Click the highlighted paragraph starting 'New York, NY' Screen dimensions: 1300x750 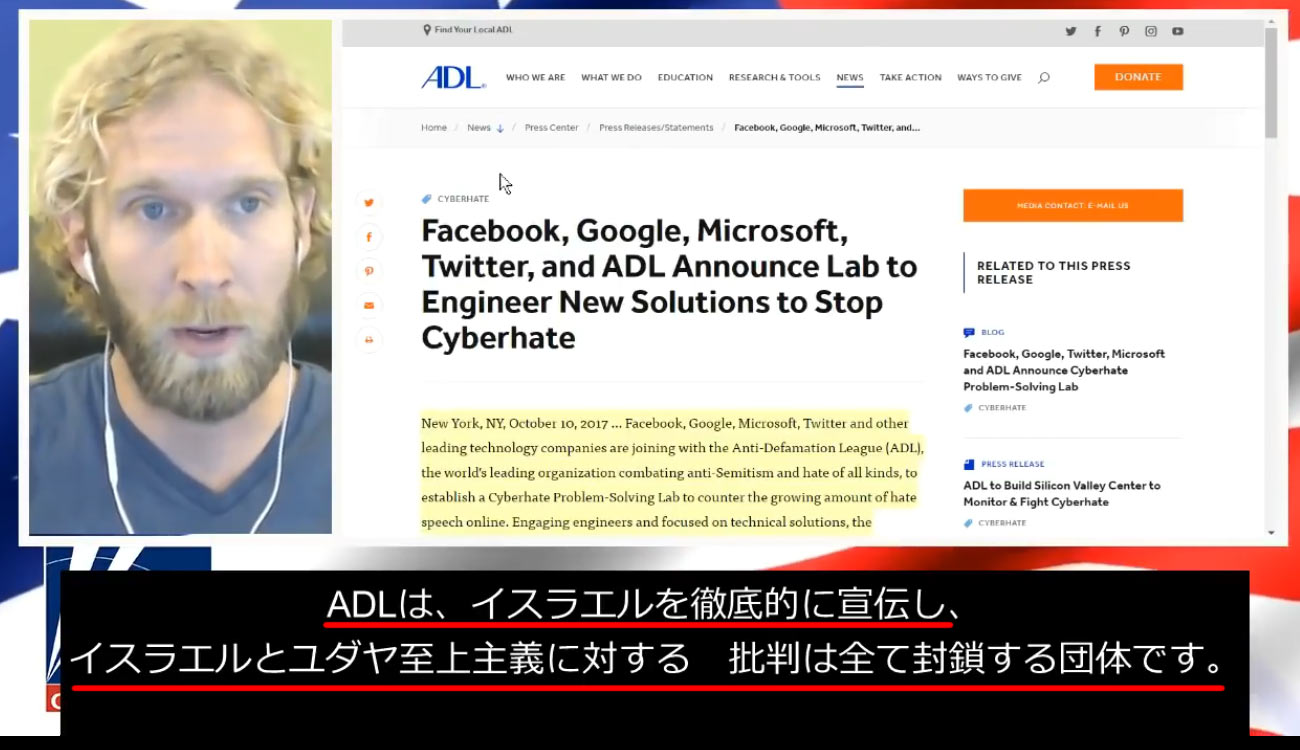click(x=672, y=473)
